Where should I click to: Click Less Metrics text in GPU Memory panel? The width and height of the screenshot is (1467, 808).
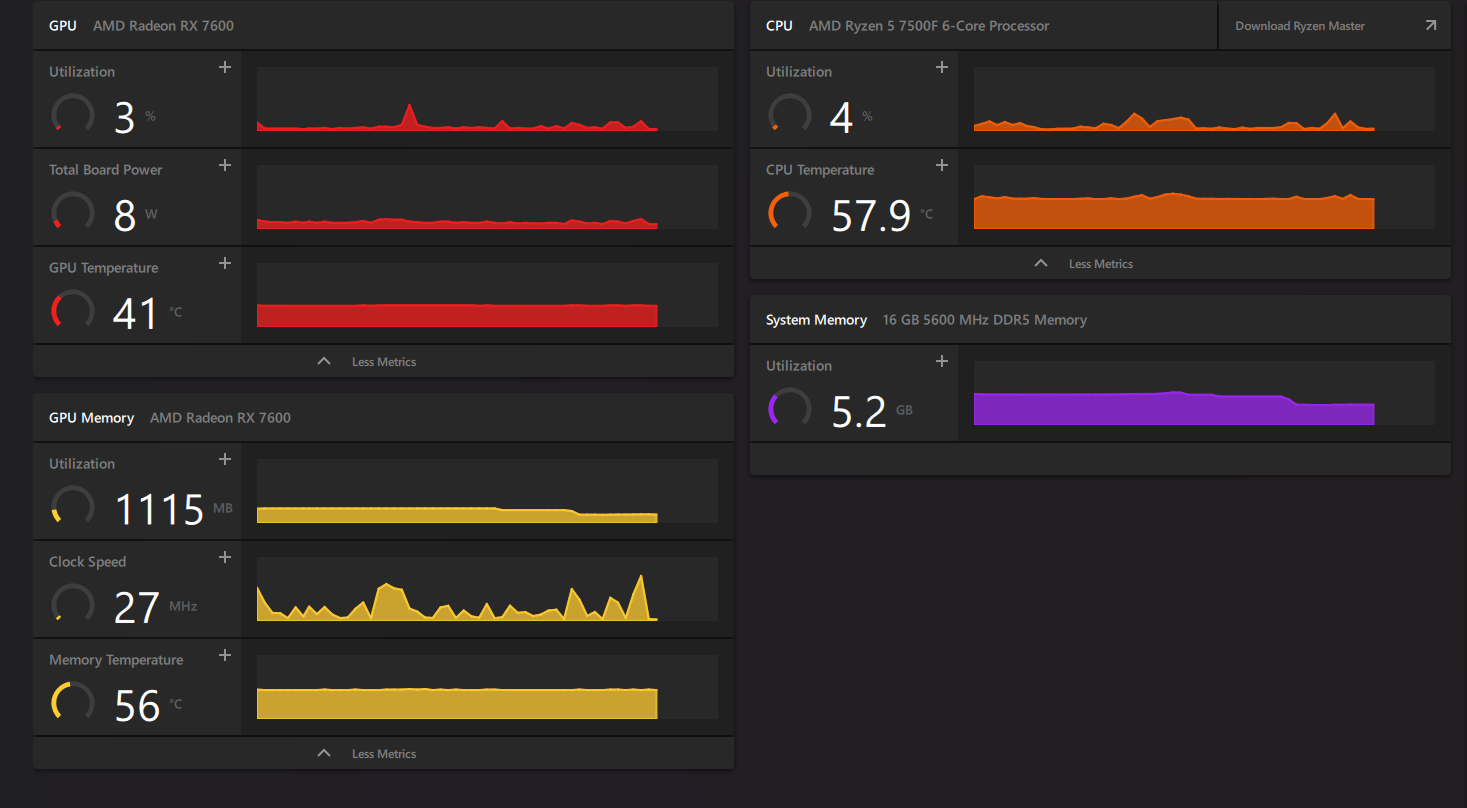click(x=384, y=754)
